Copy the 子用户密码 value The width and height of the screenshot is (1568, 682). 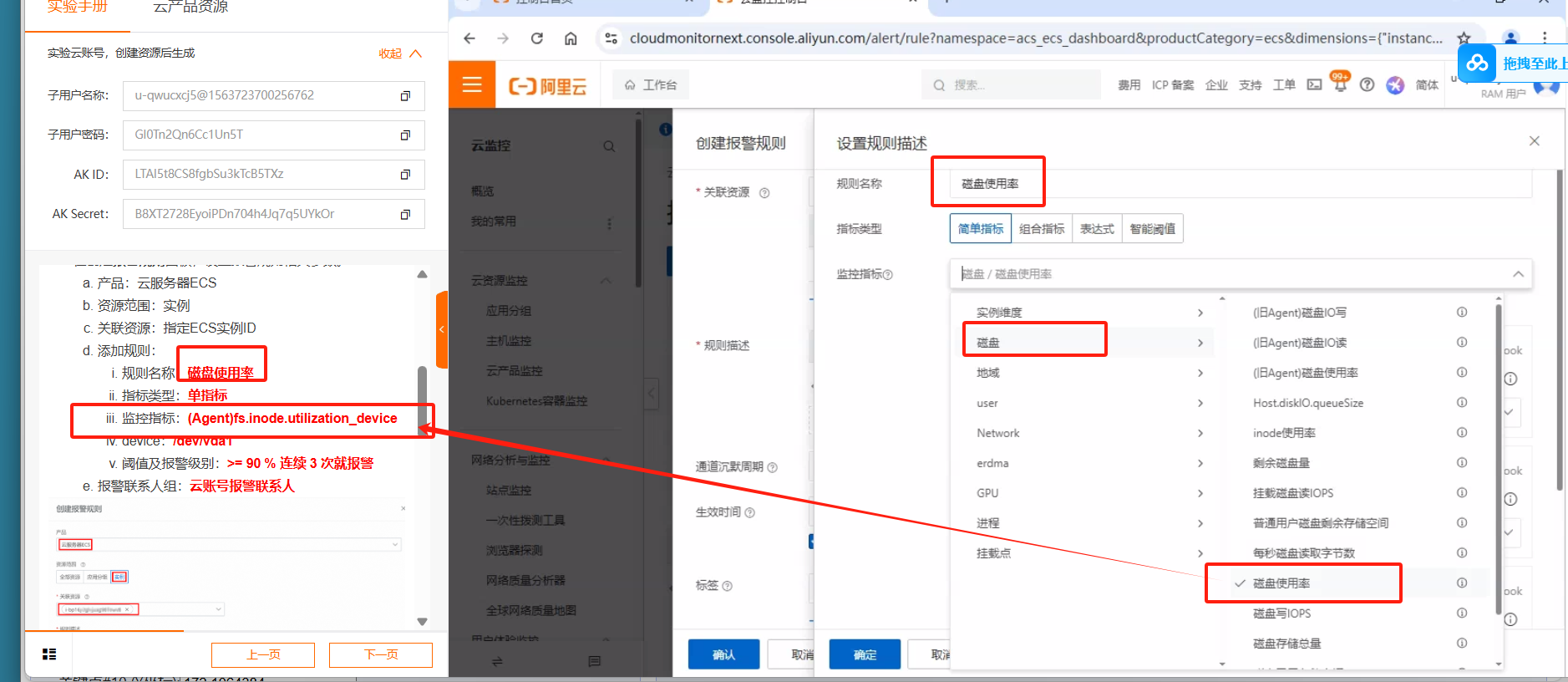point(405,135)
